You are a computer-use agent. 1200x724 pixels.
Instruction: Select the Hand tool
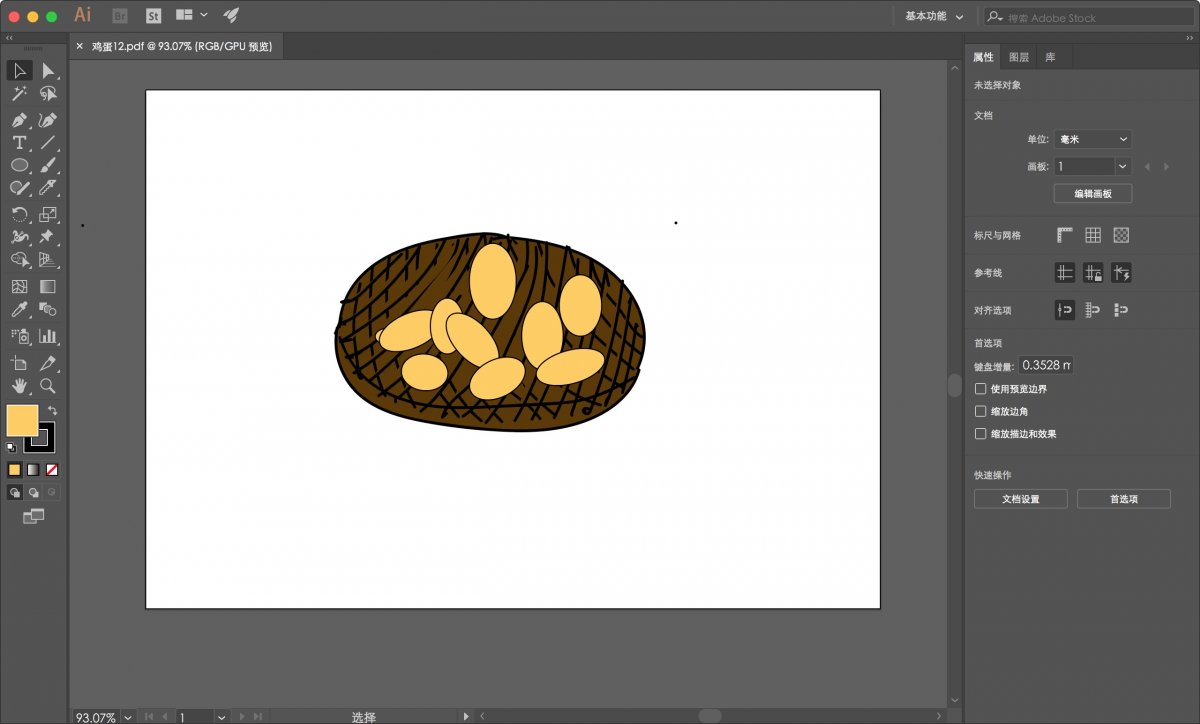click(19, 386)
